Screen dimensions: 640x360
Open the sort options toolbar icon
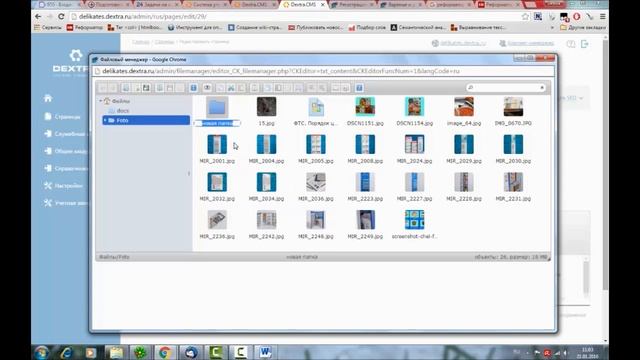[x=346, y=88]
